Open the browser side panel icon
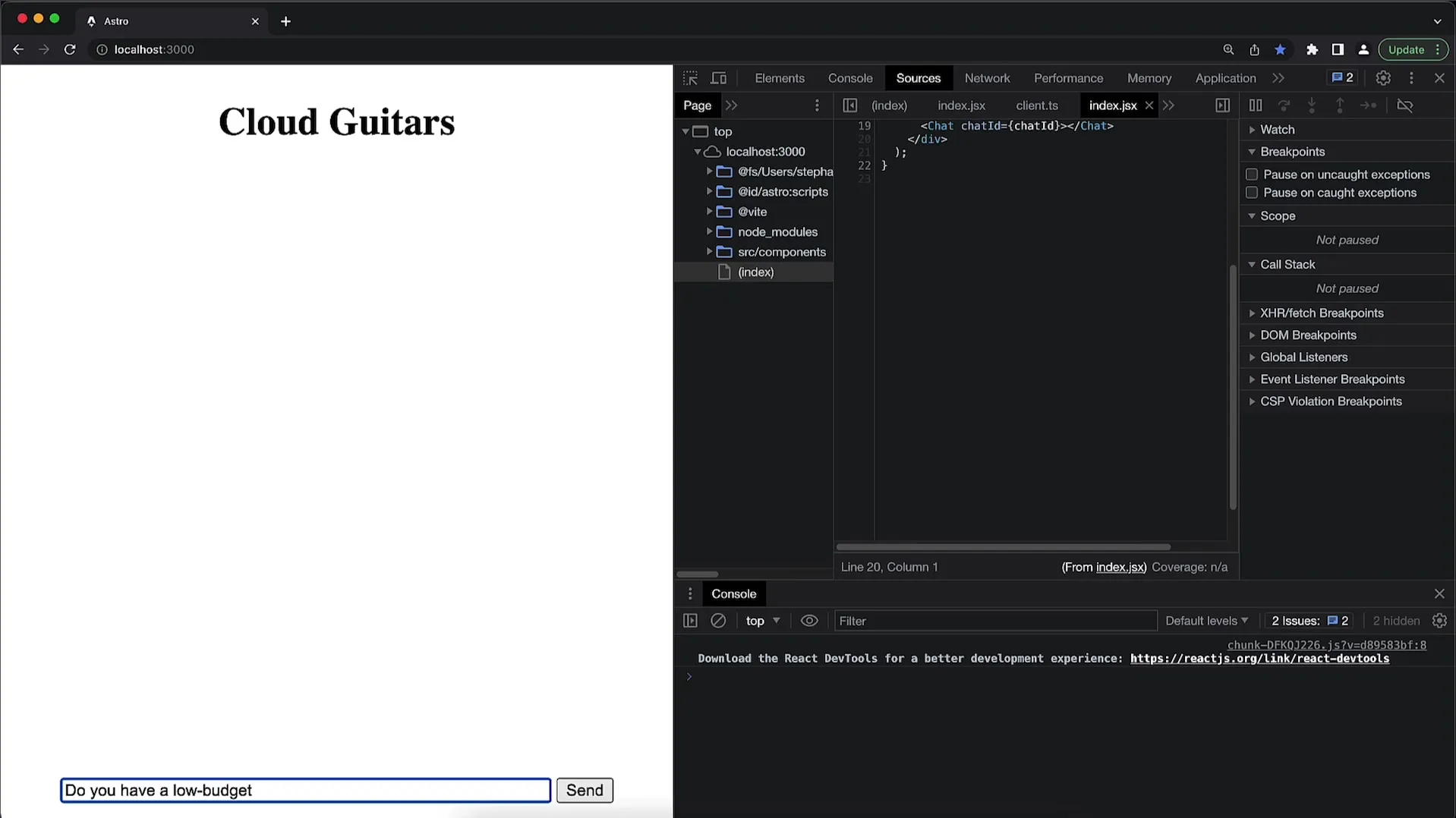Viewport: 1456px width, 818px height. point(1338,49)
